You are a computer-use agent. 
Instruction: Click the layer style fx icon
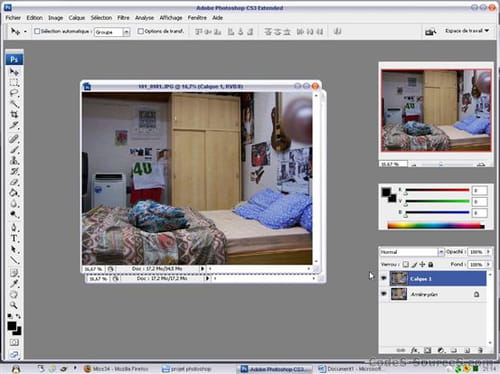[414, 350]
